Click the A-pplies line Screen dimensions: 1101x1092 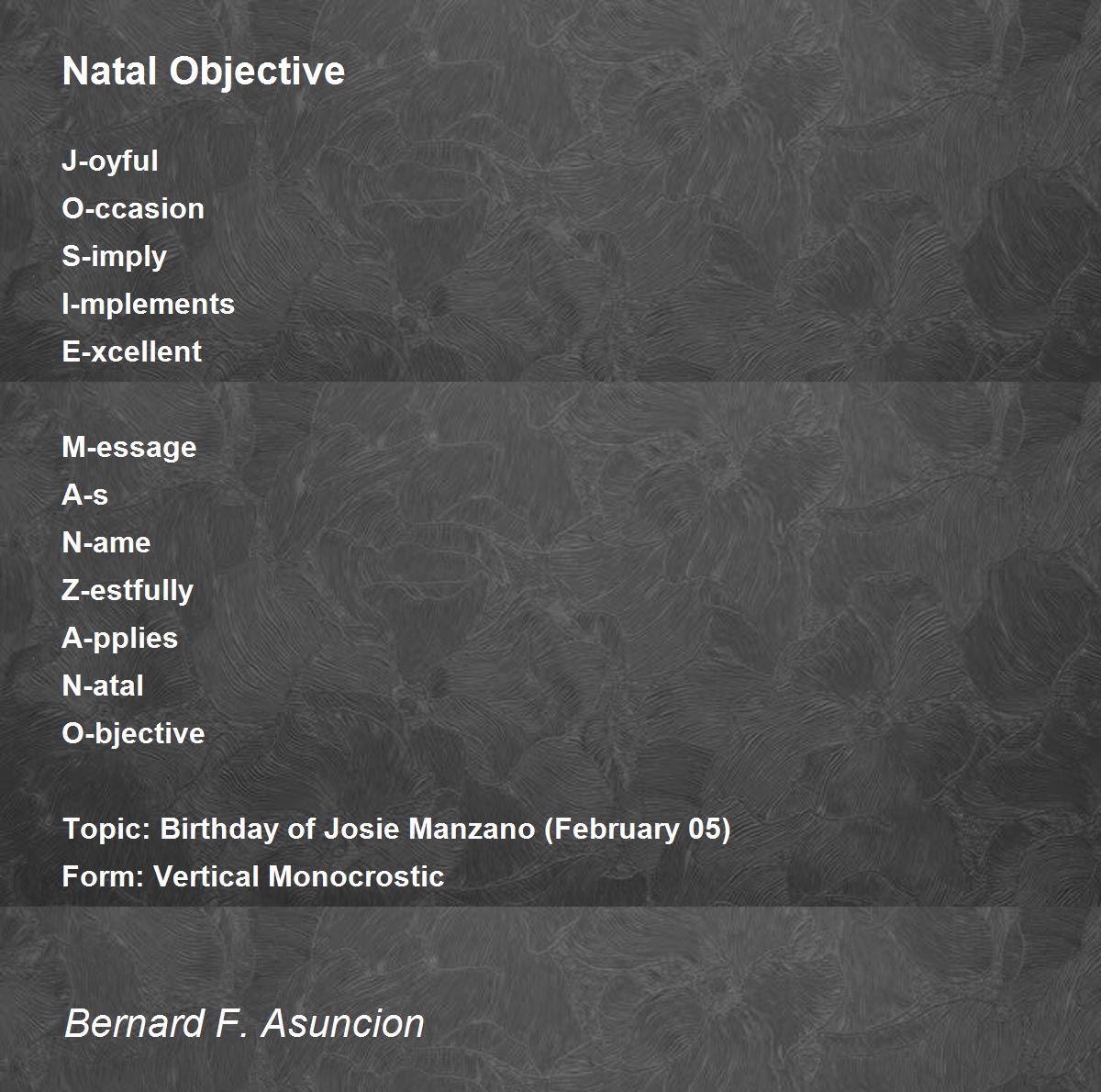(120, 639)
